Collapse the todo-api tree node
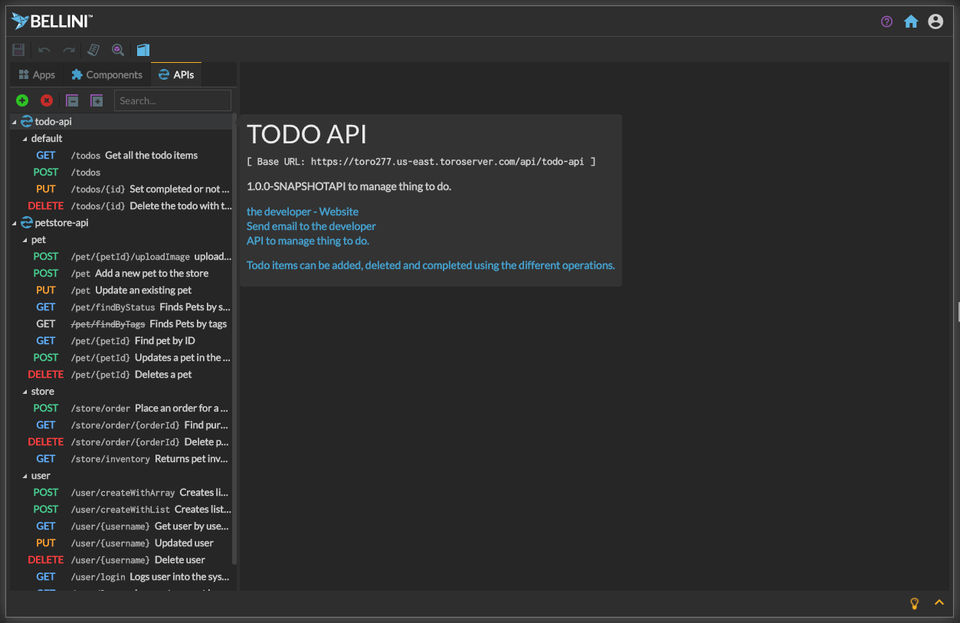This screenshot has height=623, width=960. (15, 122)
